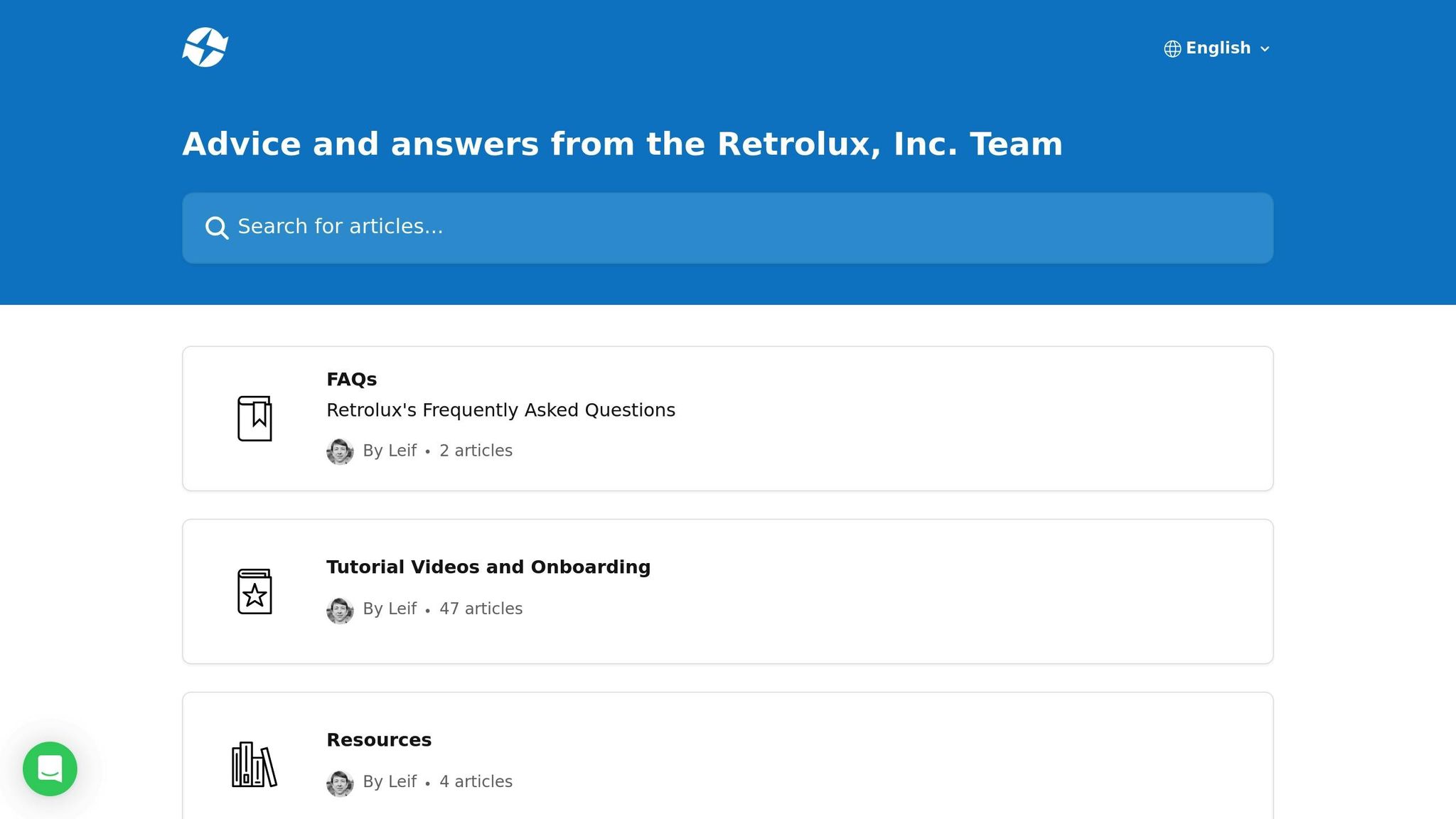Click 'By Leif' text in the Resources card
Viewport: 1456px width, 819px height.
point(390,782)
